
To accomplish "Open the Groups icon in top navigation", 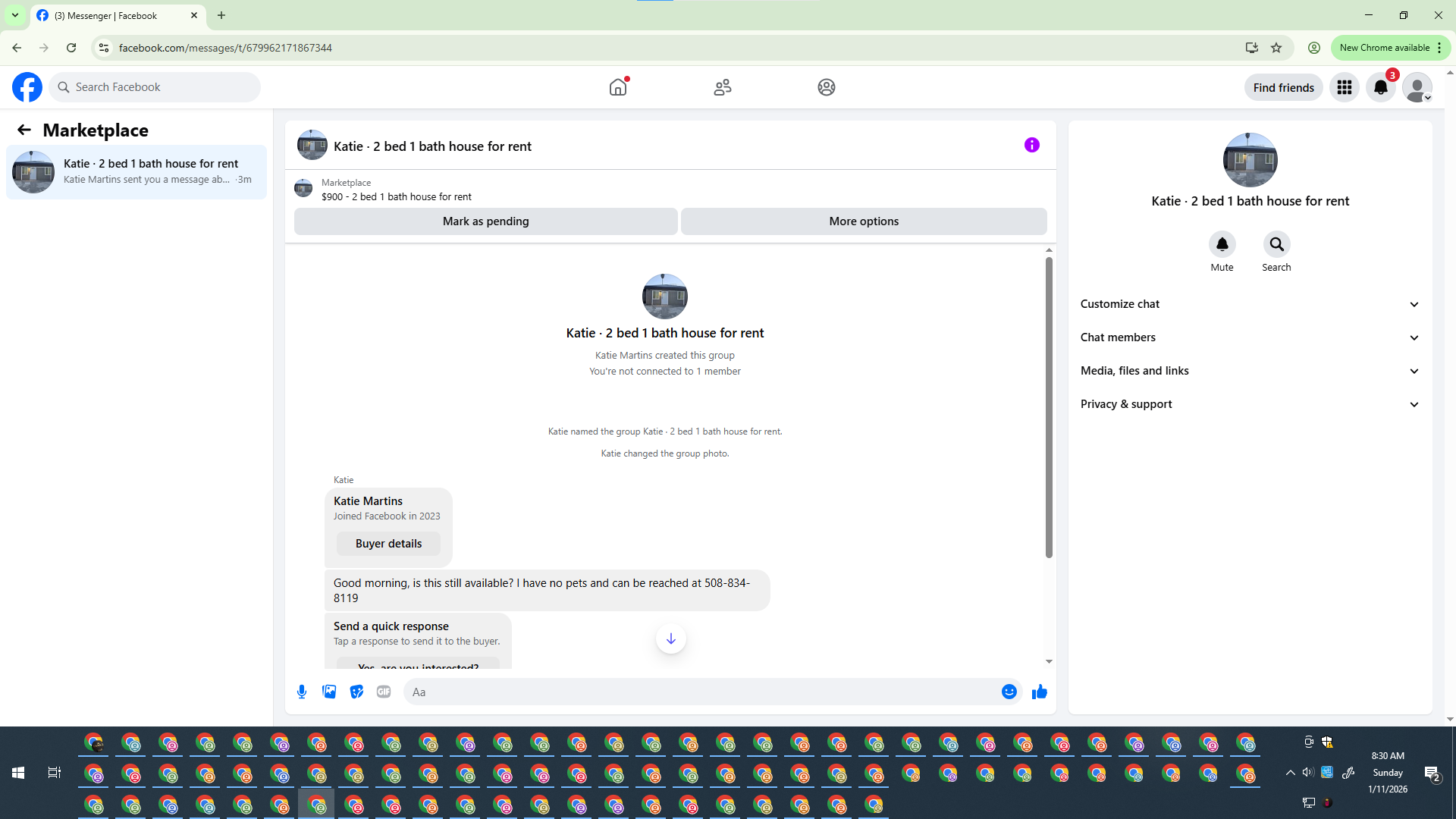I will (827, 87).
